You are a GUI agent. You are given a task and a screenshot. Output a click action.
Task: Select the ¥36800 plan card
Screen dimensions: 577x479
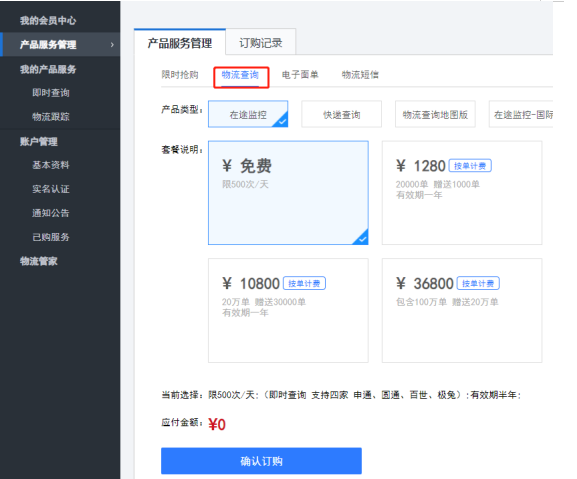(x=462, y=310)
